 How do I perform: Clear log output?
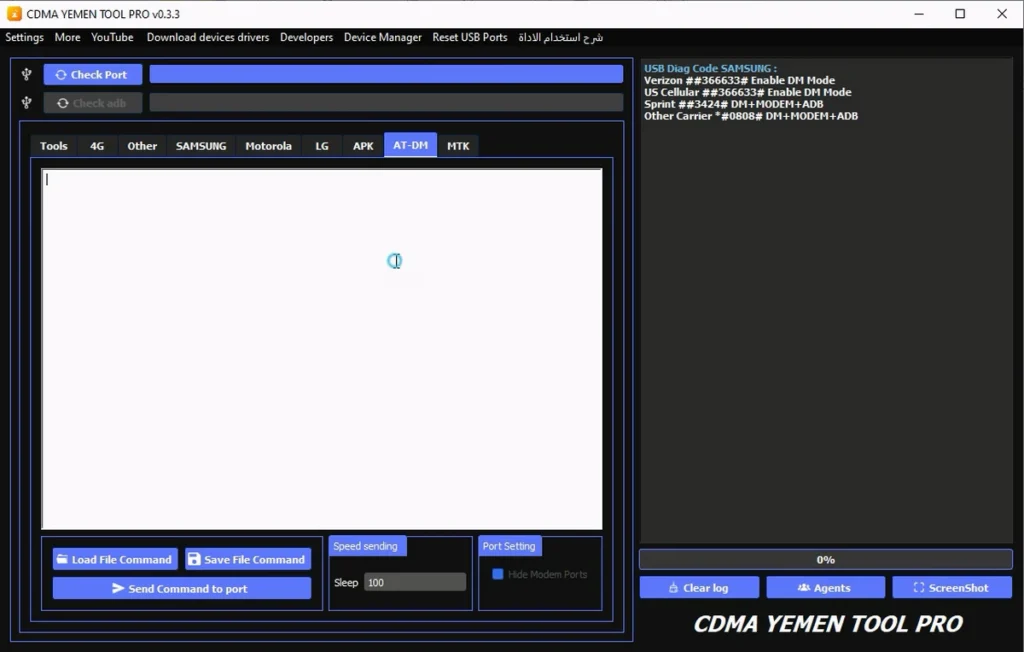[699, 587]
